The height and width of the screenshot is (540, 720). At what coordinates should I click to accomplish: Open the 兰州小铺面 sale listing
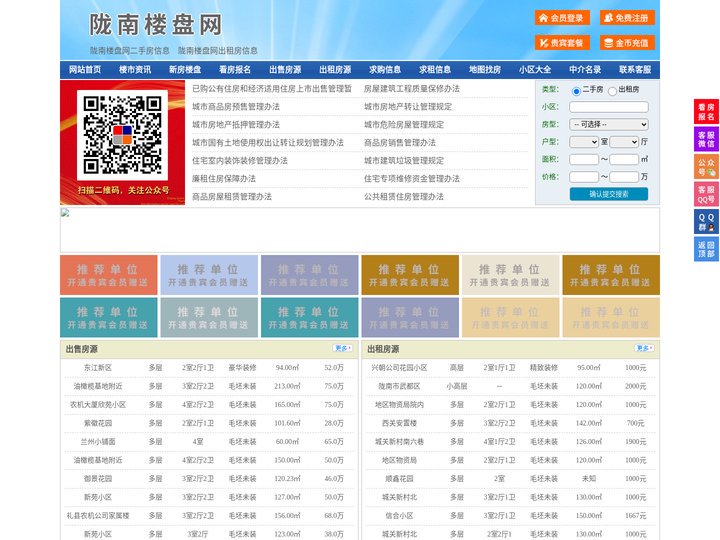point(98,442)
